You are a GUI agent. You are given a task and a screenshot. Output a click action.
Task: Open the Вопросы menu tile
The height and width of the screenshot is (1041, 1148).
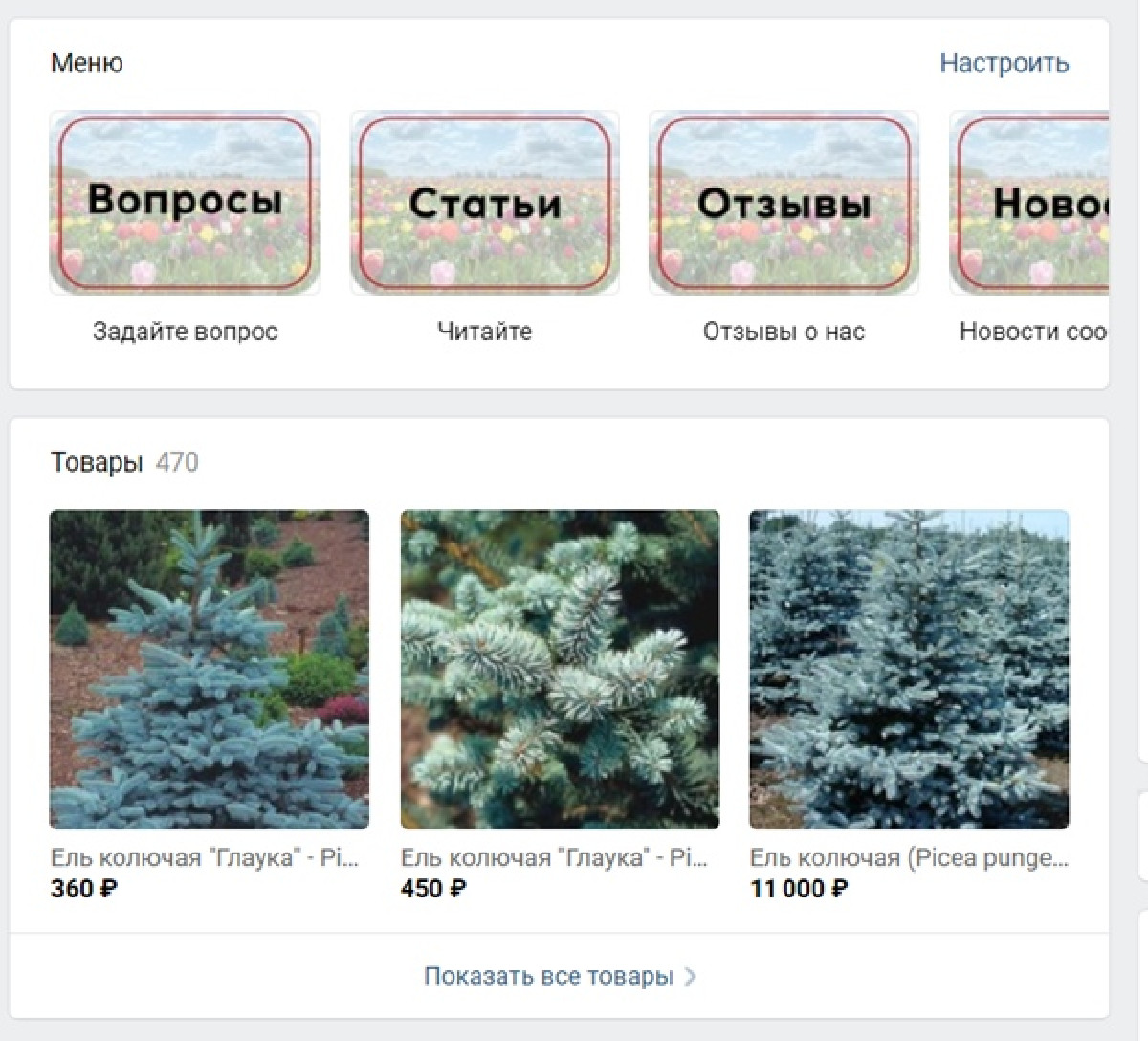tap(185, 203)
